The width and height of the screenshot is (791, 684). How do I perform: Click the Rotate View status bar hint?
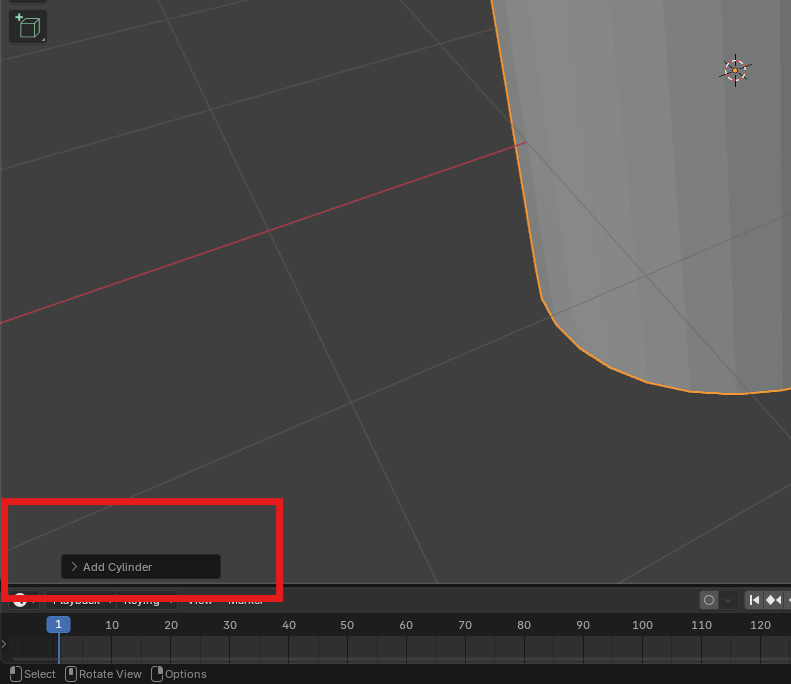point(103,674)
